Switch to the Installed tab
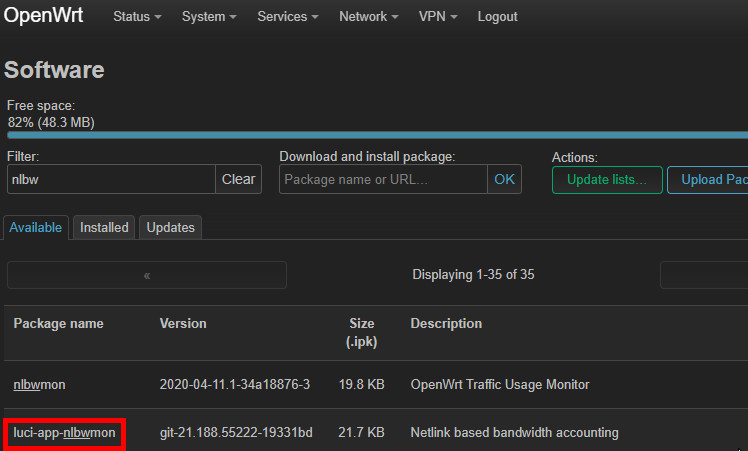Viewport: 748px width, 451px height. click(x=104, y=227)
